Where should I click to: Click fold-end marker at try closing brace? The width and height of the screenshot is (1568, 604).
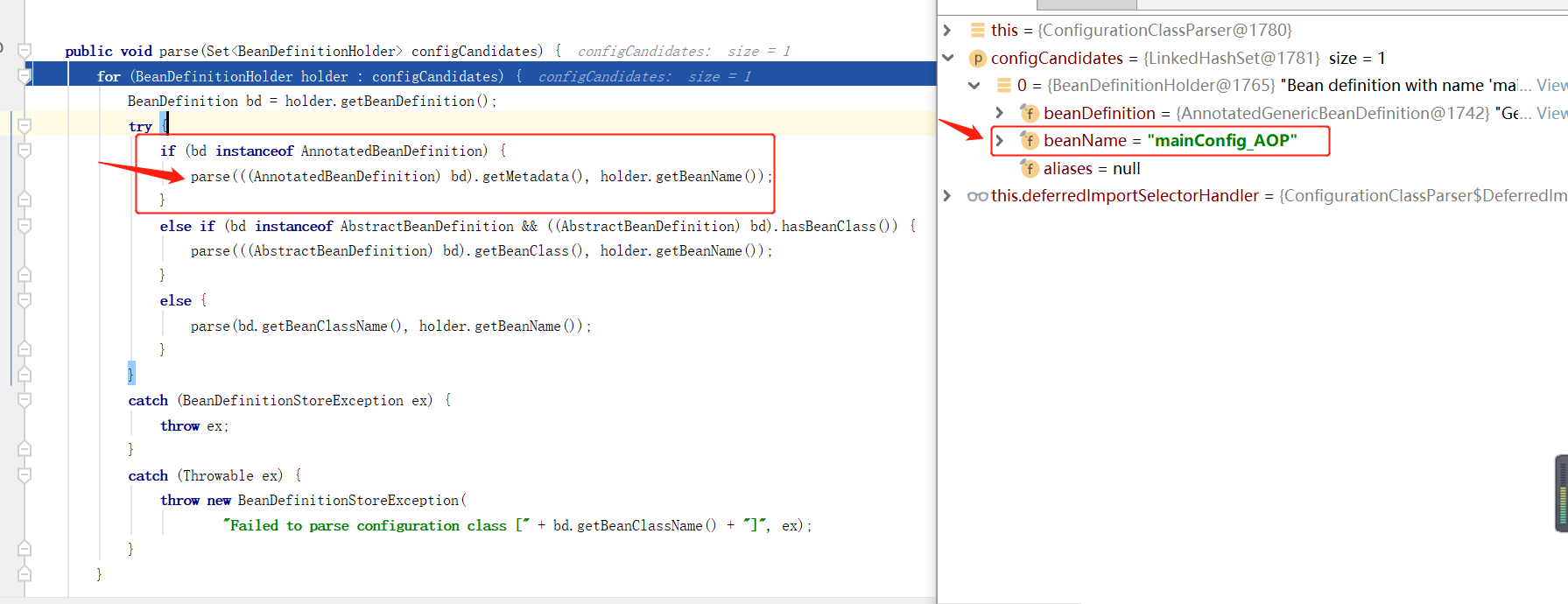[25, 375]
